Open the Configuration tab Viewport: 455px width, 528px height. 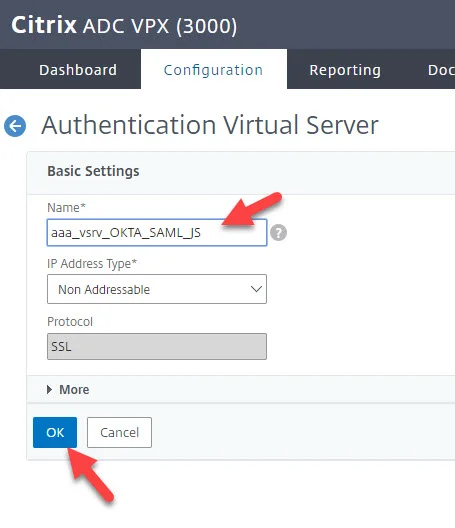point(214,70)
